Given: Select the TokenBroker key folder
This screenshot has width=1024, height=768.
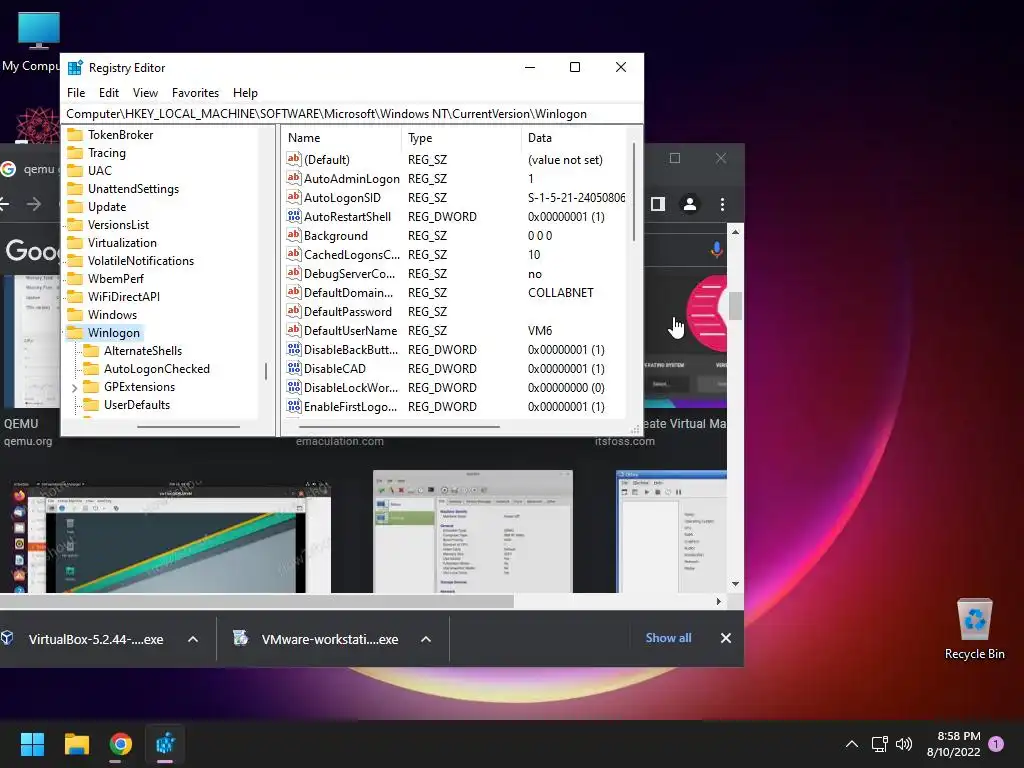Looking at the screenshot, I should coord(120,135).
